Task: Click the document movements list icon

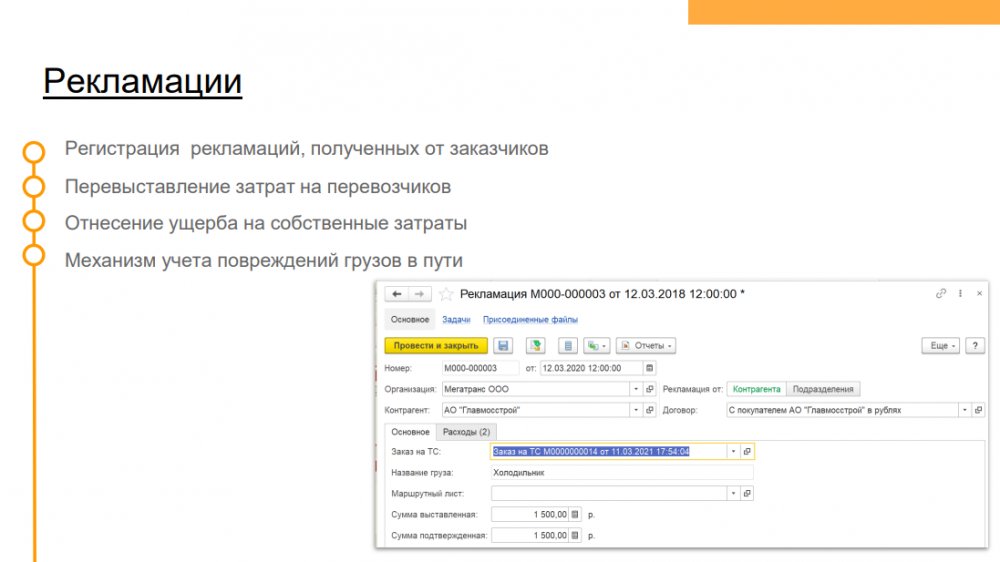Action: pos(568,345)
